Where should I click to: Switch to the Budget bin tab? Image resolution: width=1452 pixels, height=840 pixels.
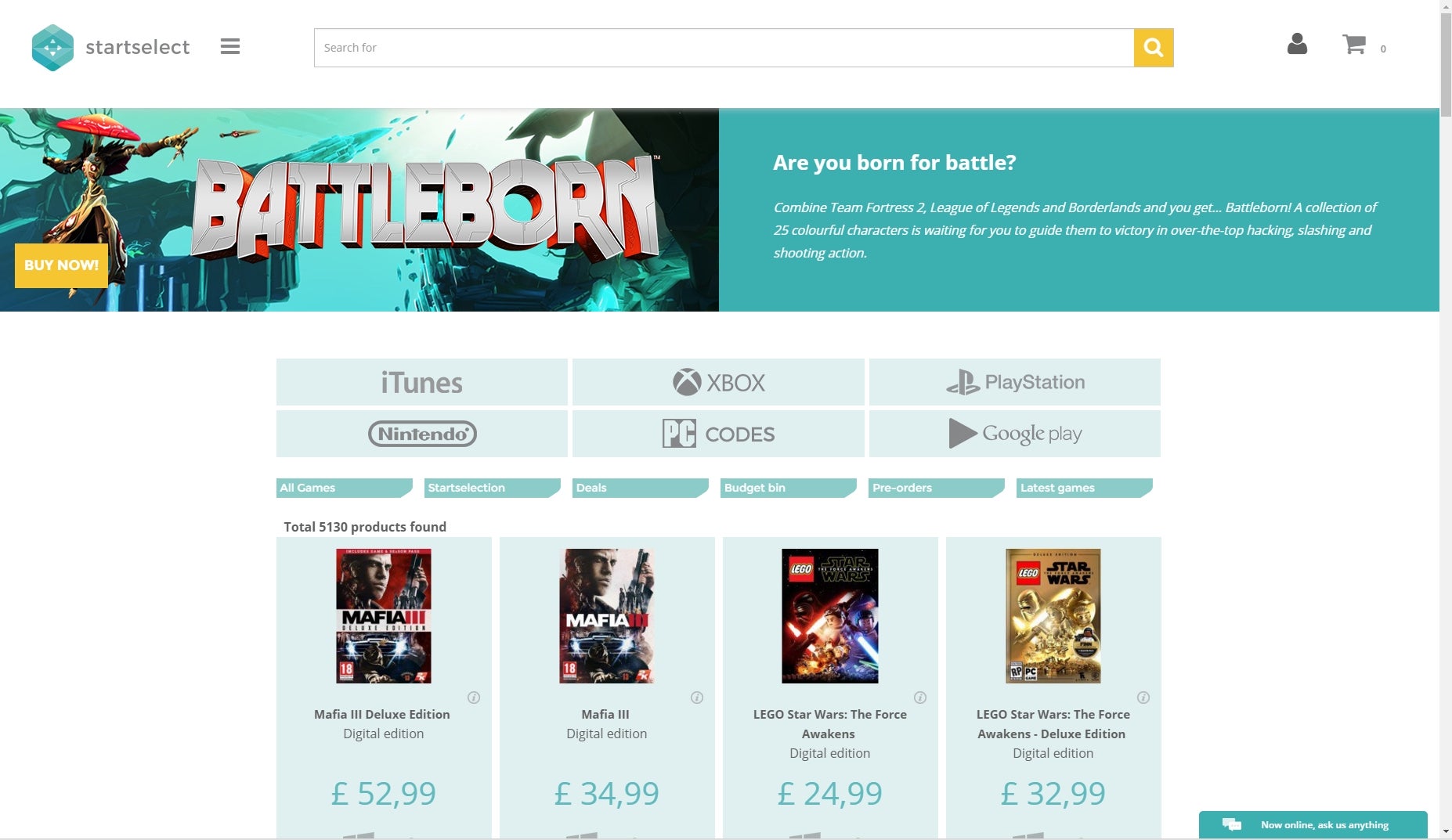789,488
